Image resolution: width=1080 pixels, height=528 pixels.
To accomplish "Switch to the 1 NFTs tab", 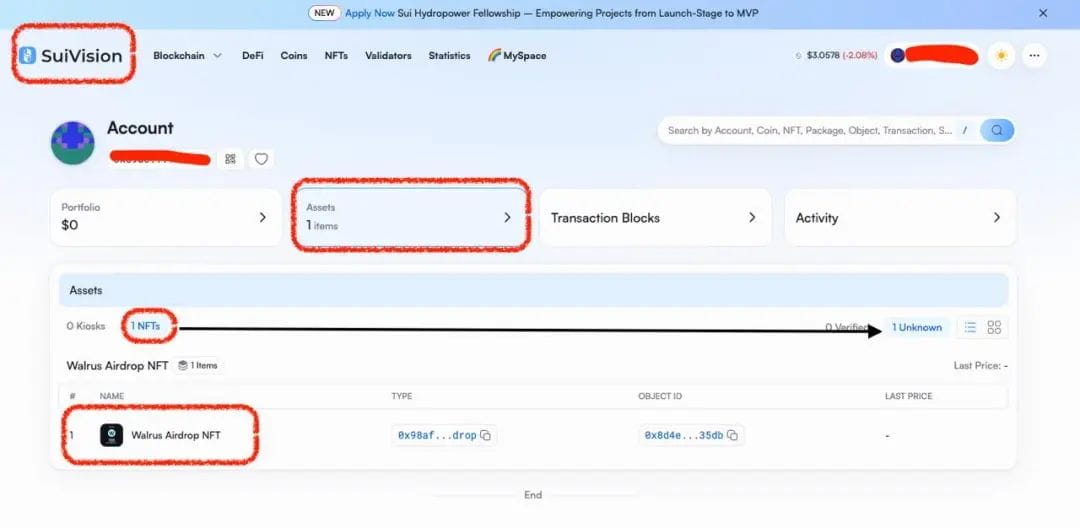I will pos(145,326).
